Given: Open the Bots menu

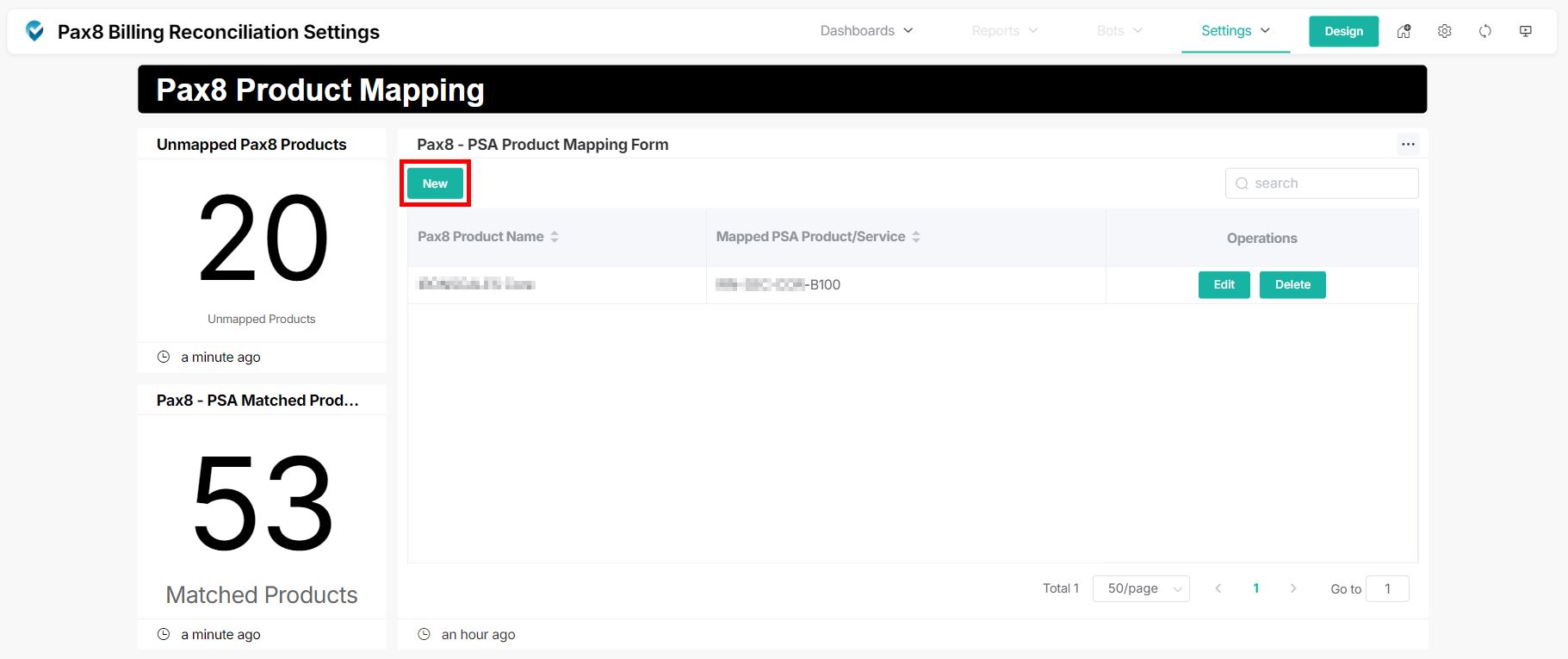Looking at the screenshot, I should click(1119, 31).
